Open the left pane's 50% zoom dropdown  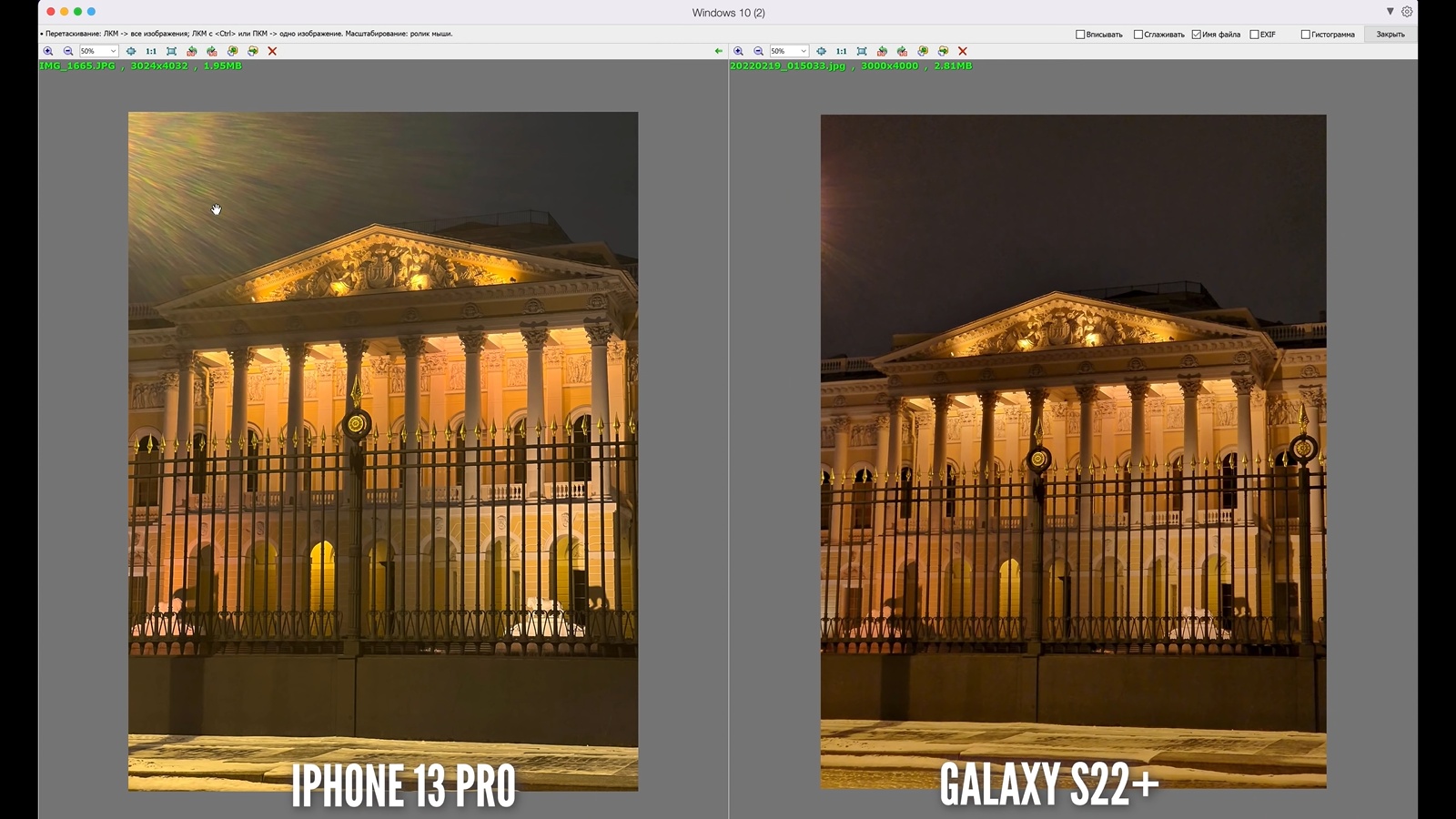98,51
